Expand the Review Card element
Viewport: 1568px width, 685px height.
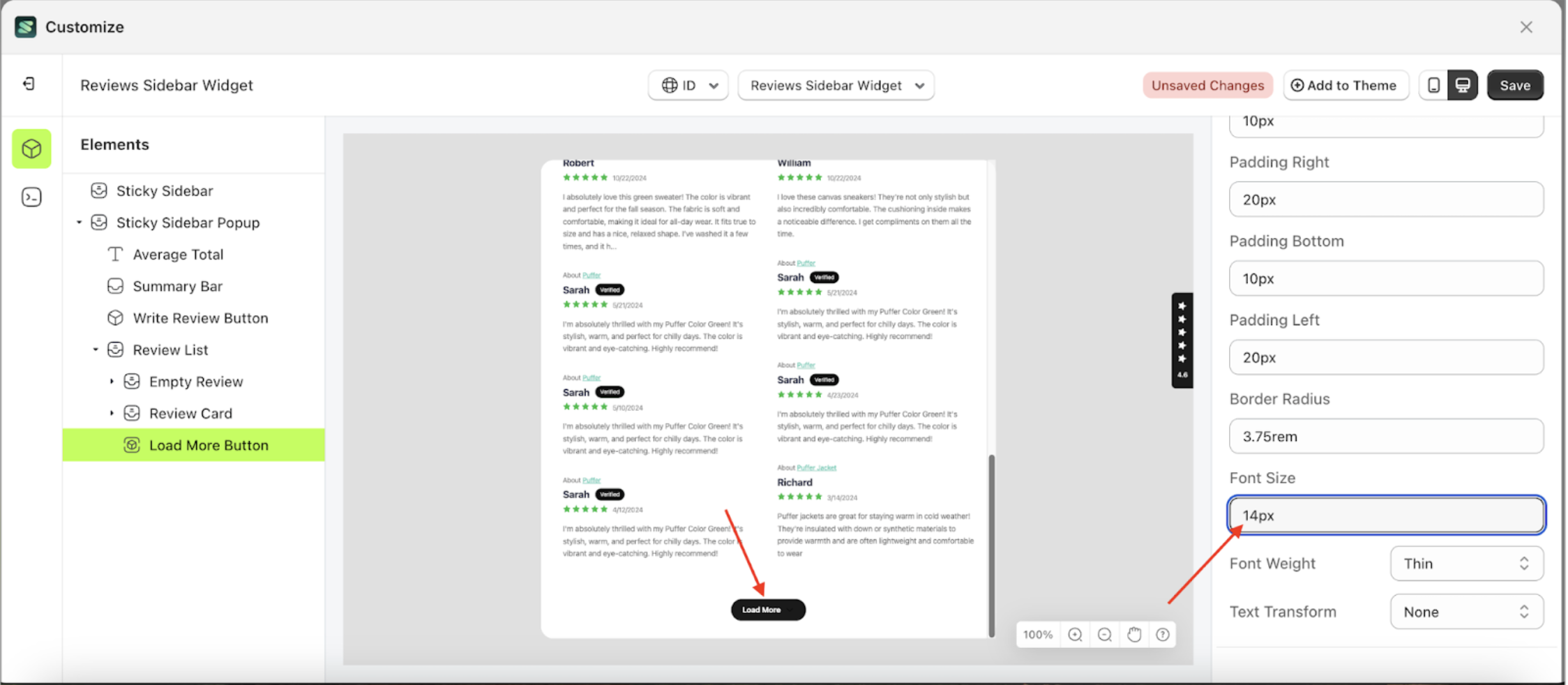point(112,412)
